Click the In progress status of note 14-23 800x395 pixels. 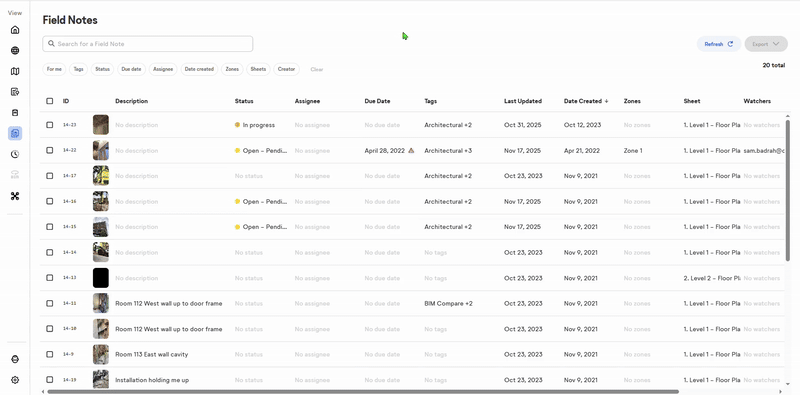click(255, 125)
